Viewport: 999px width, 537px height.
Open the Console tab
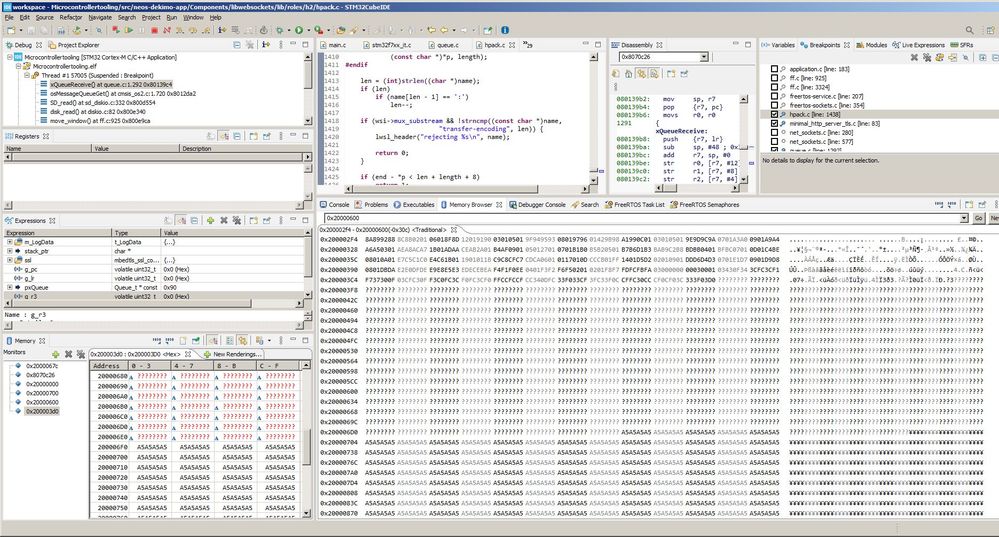click(x=334, y=204)
